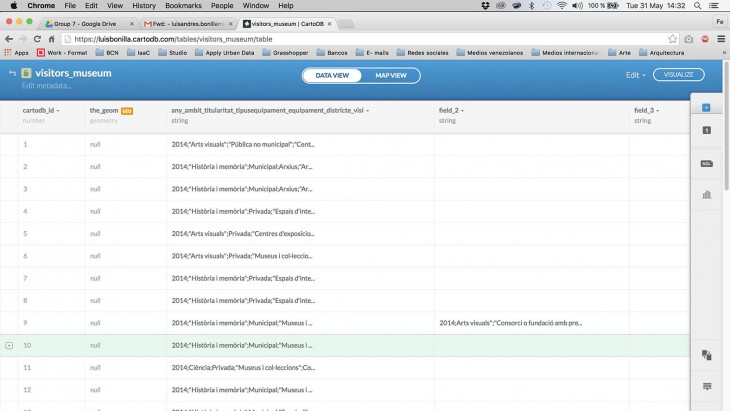Open field_3 column dropdown arrow
This screenshot has width=730, height=411.
click(x=658, y=111)
